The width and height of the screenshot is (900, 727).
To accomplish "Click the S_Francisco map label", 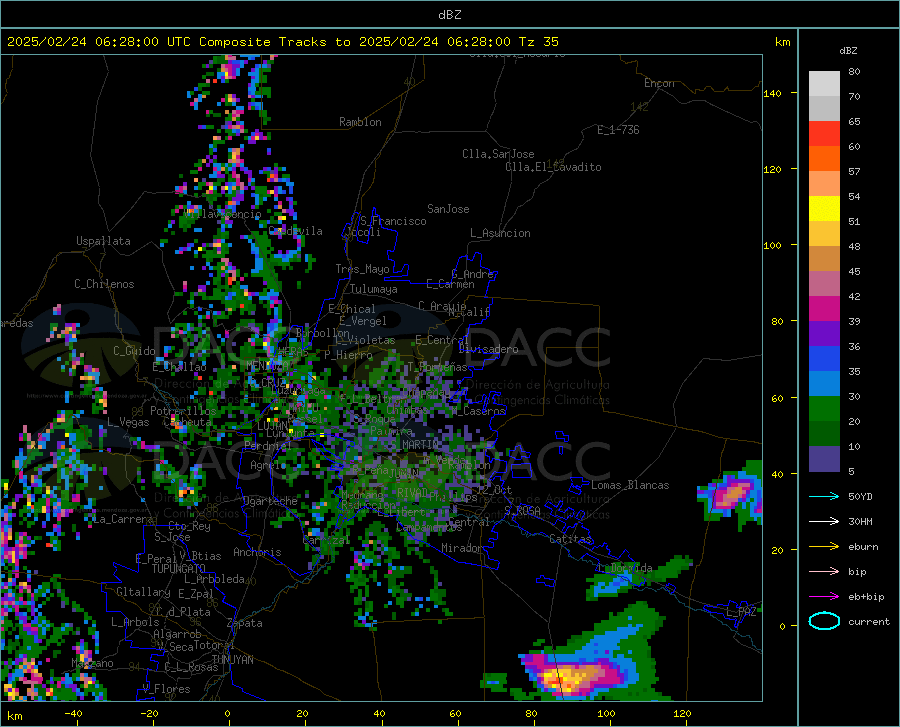I will (x=393, y=221).
